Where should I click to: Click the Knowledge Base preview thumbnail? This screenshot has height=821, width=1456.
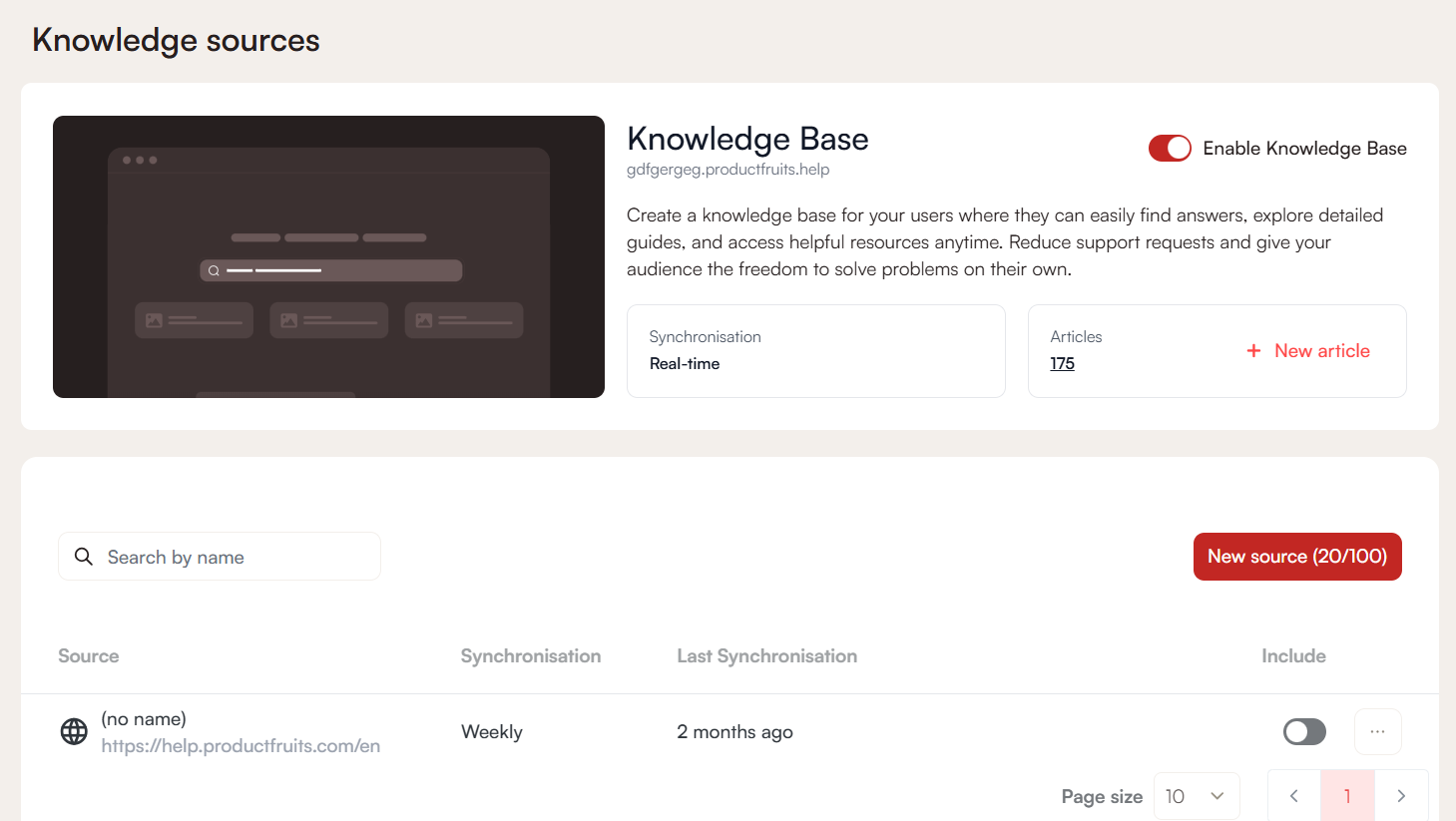328,256
